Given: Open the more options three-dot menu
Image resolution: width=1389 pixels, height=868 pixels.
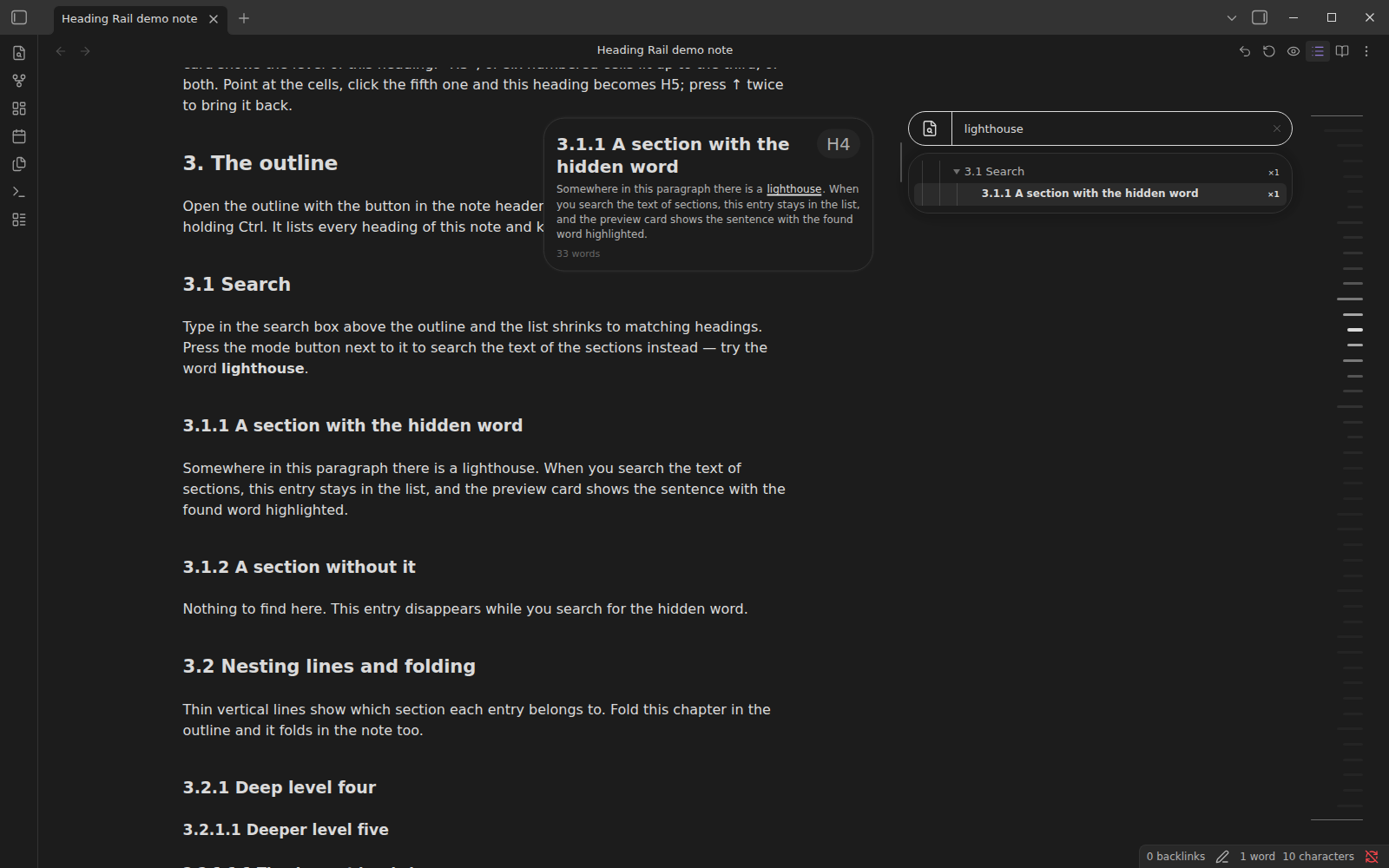Looking at the screenshot, I should tap(1366, 51).
